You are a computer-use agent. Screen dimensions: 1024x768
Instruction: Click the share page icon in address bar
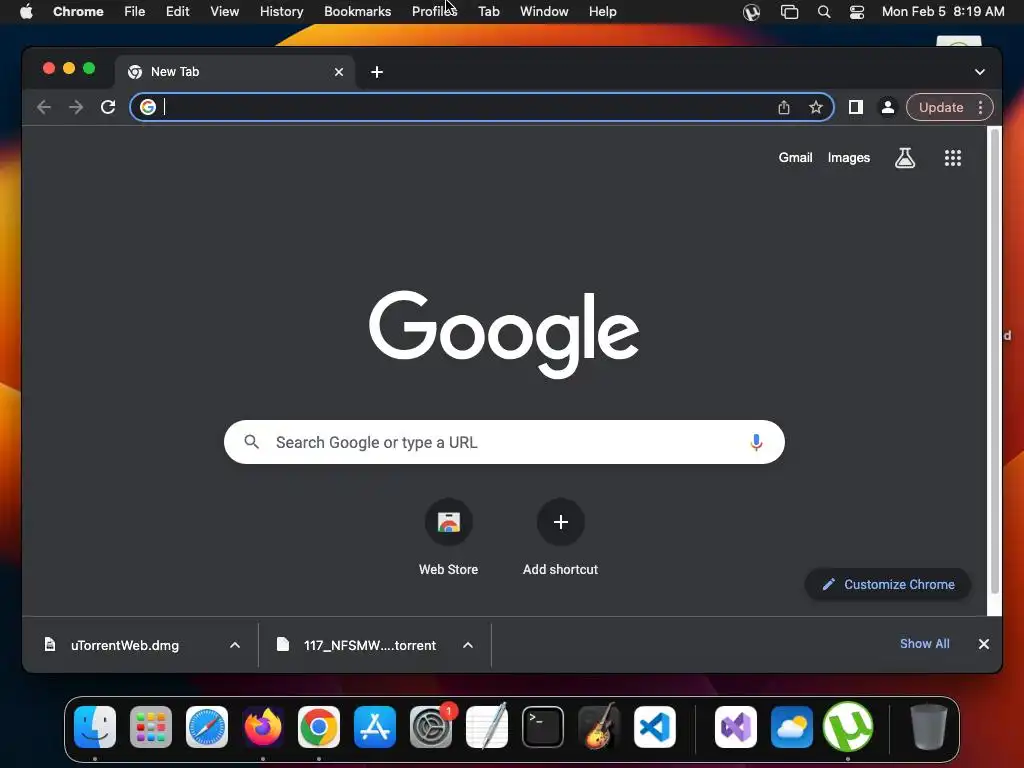[784, 107]
